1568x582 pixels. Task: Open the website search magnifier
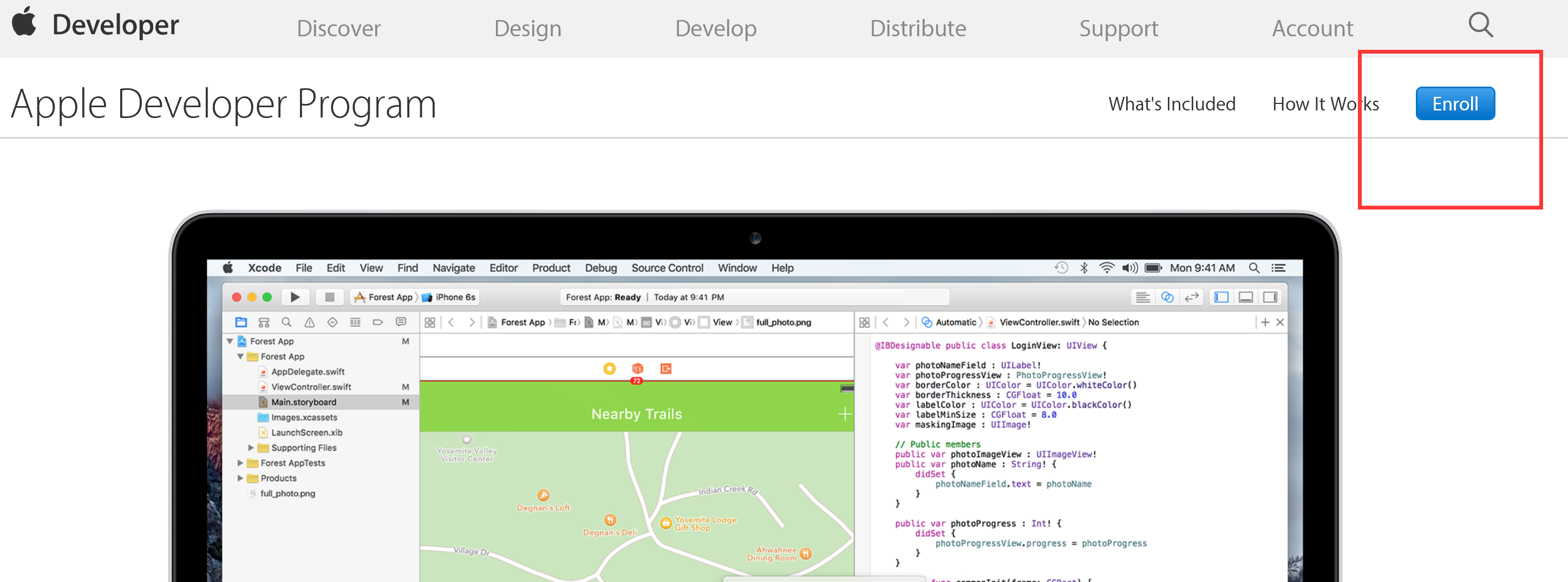(x=1480, y=25)
